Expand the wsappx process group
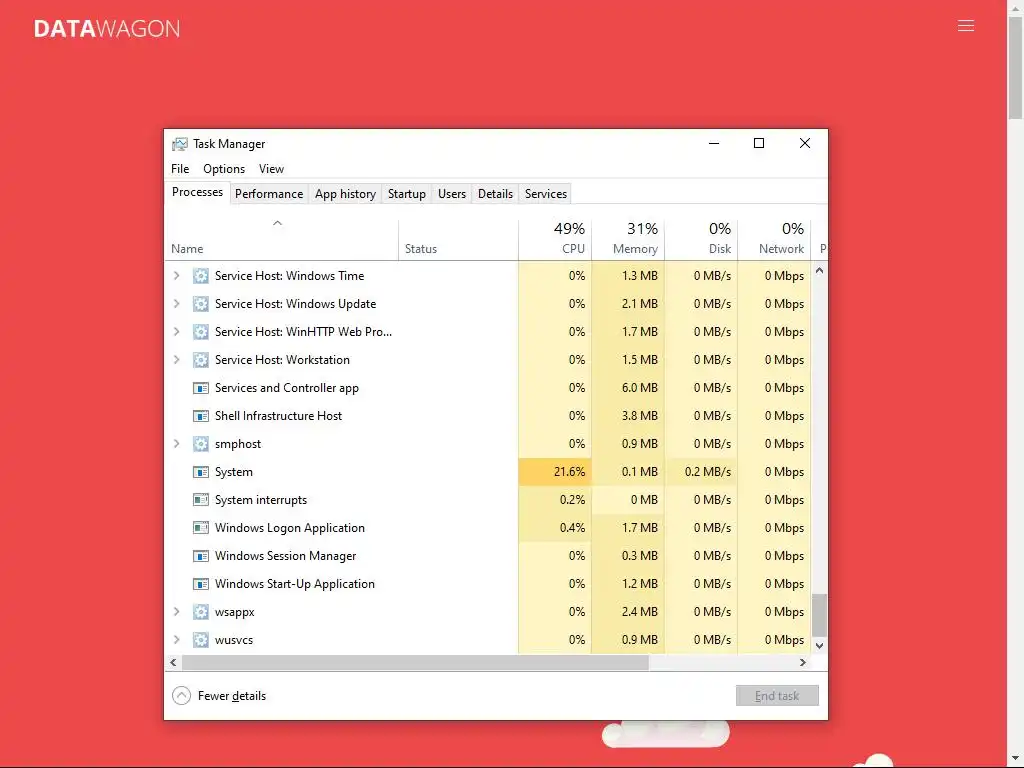The width and height of the screenshot is (1024, 768). click(176, 612)
